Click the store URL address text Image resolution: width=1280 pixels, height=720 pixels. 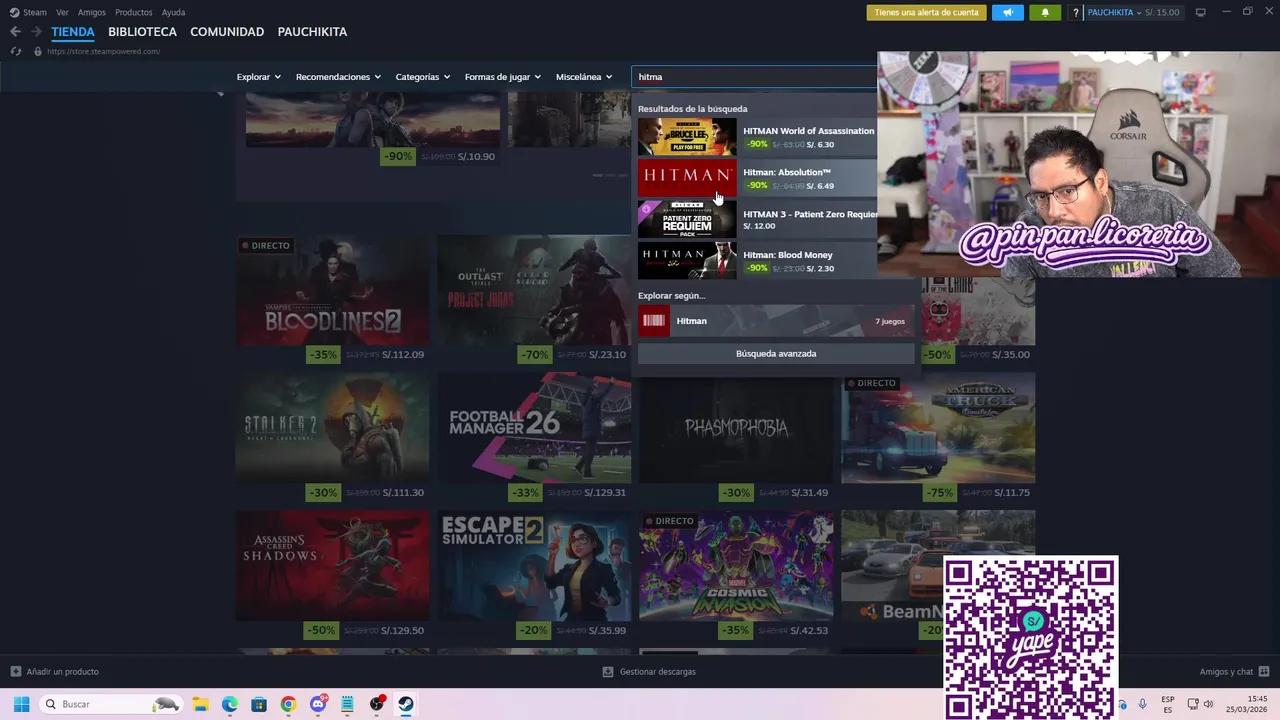click(x=103, y=51)
